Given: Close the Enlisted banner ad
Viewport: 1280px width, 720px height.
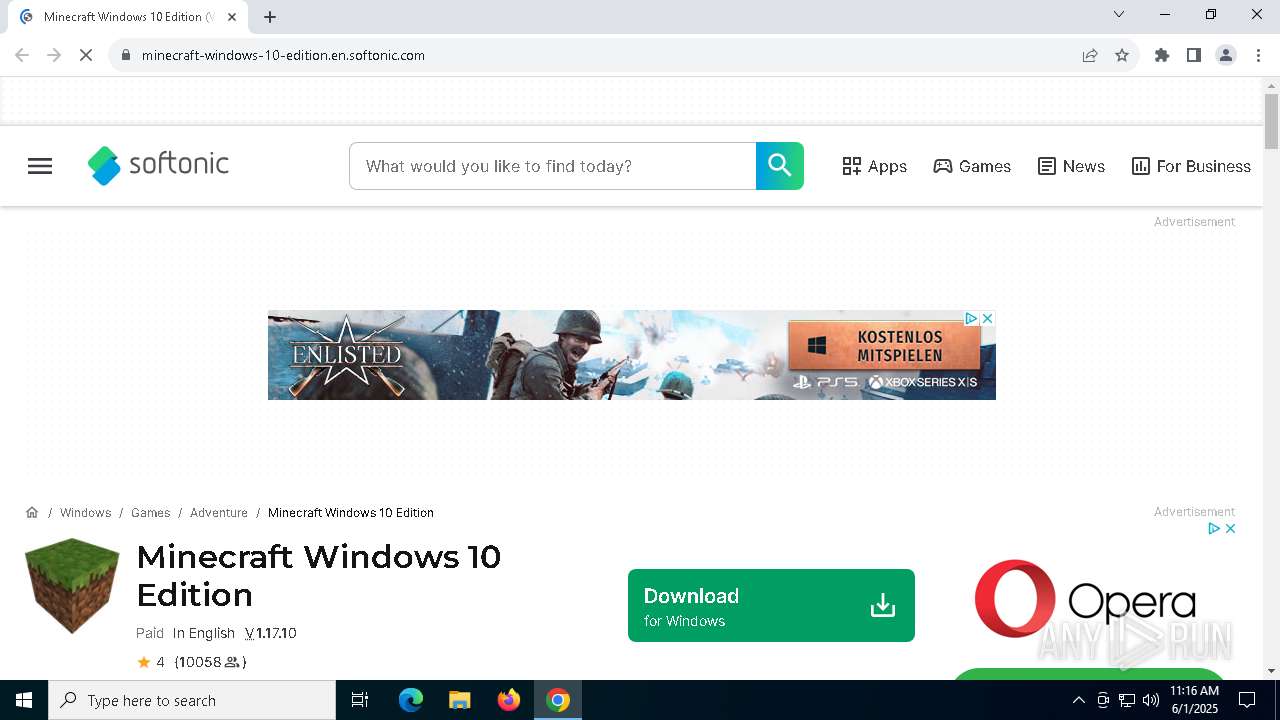Looking at the screenshot, I should (987, 318).
